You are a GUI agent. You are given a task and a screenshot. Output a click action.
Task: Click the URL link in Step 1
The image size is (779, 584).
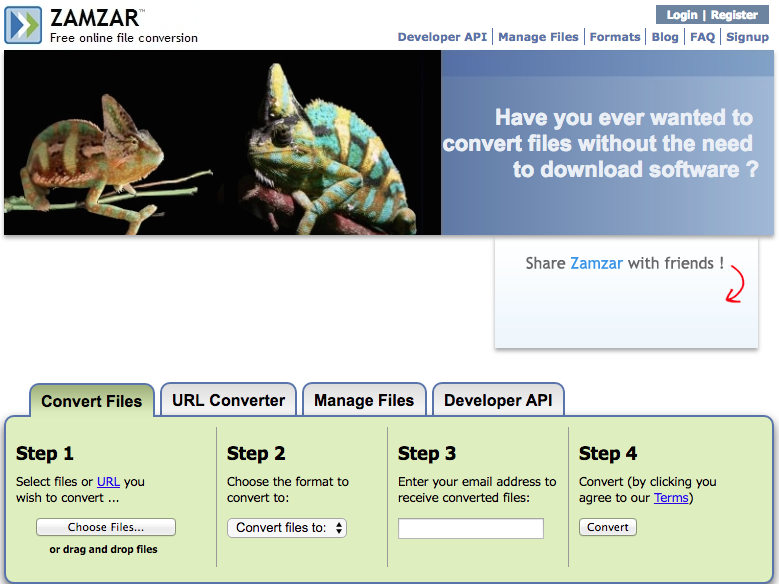tap(108, 481)
